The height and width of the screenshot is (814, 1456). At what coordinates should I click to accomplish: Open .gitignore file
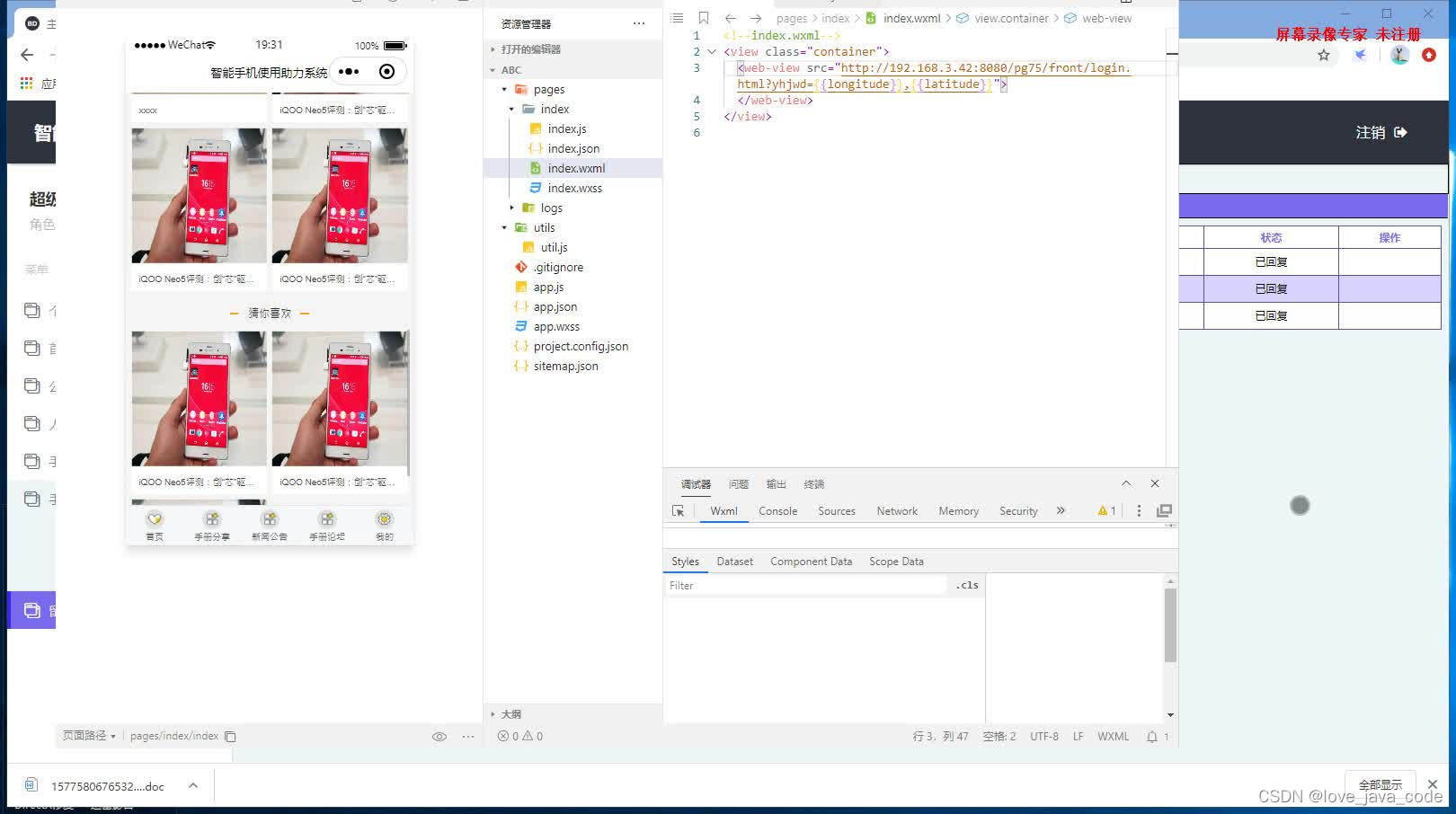557,268
